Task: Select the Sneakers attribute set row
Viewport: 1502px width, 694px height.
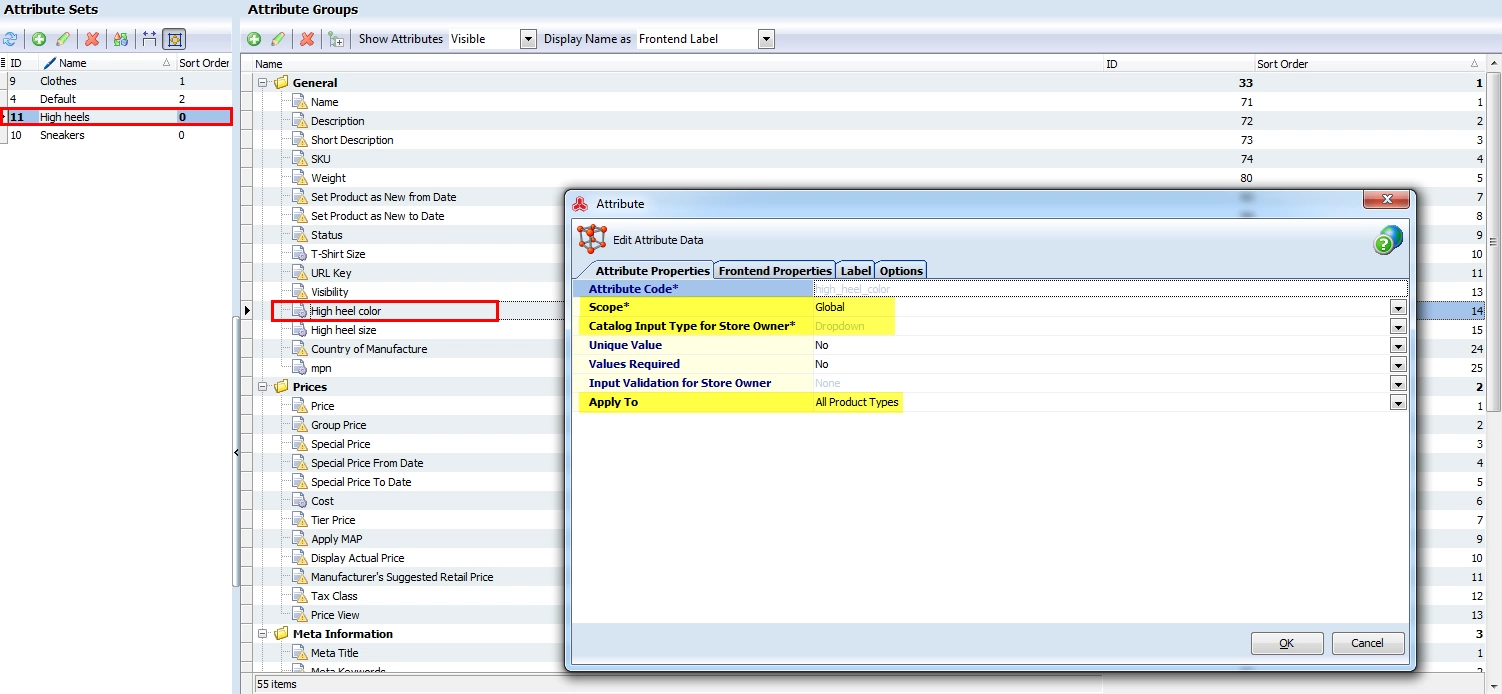Action: [116, 135]
